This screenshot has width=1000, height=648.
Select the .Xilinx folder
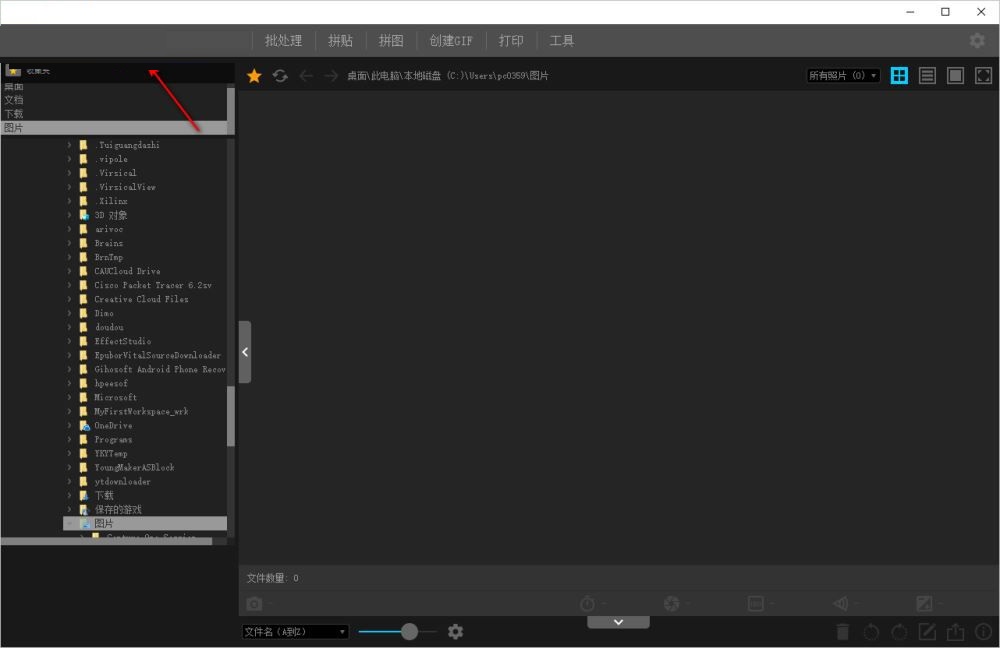112,201
